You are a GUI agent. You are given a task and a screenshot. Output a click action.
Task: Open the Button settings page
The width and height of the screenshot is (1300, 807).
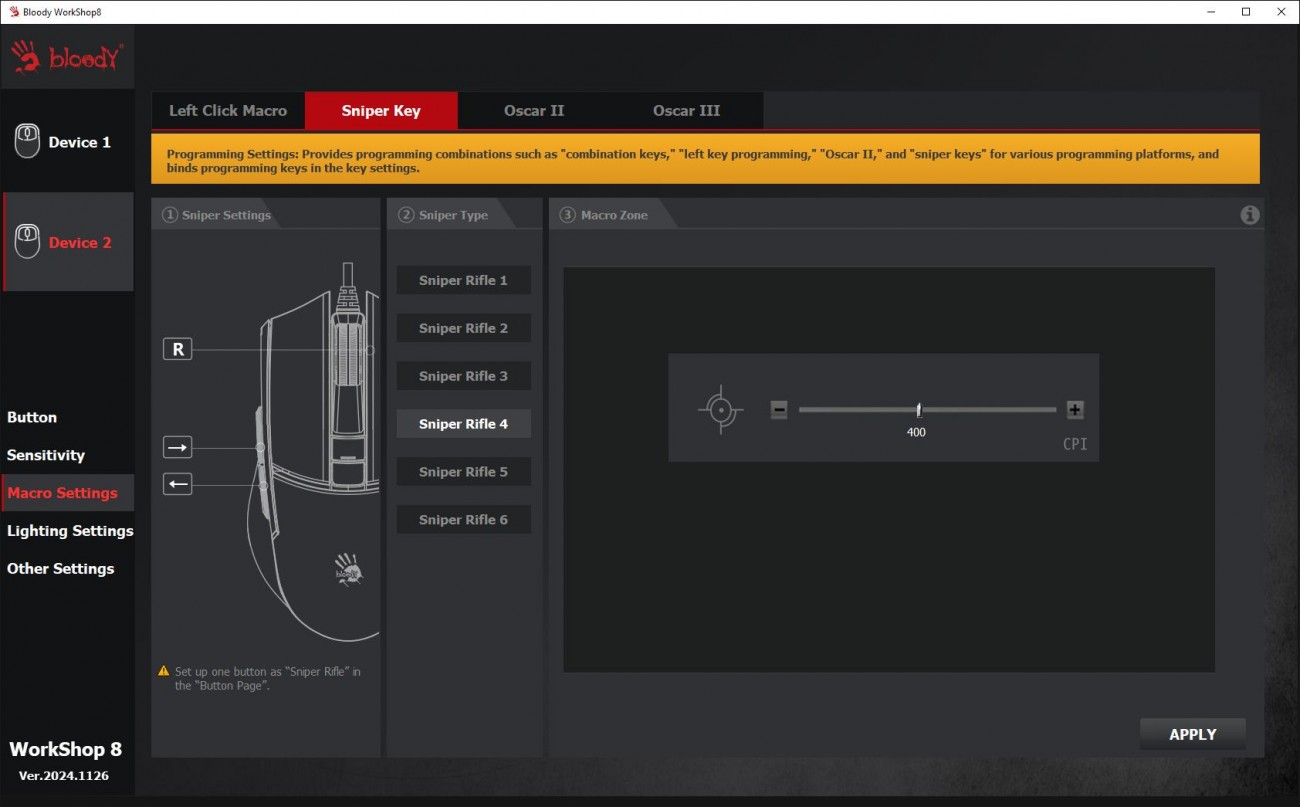pyautogui.click(x=32, y=417)
